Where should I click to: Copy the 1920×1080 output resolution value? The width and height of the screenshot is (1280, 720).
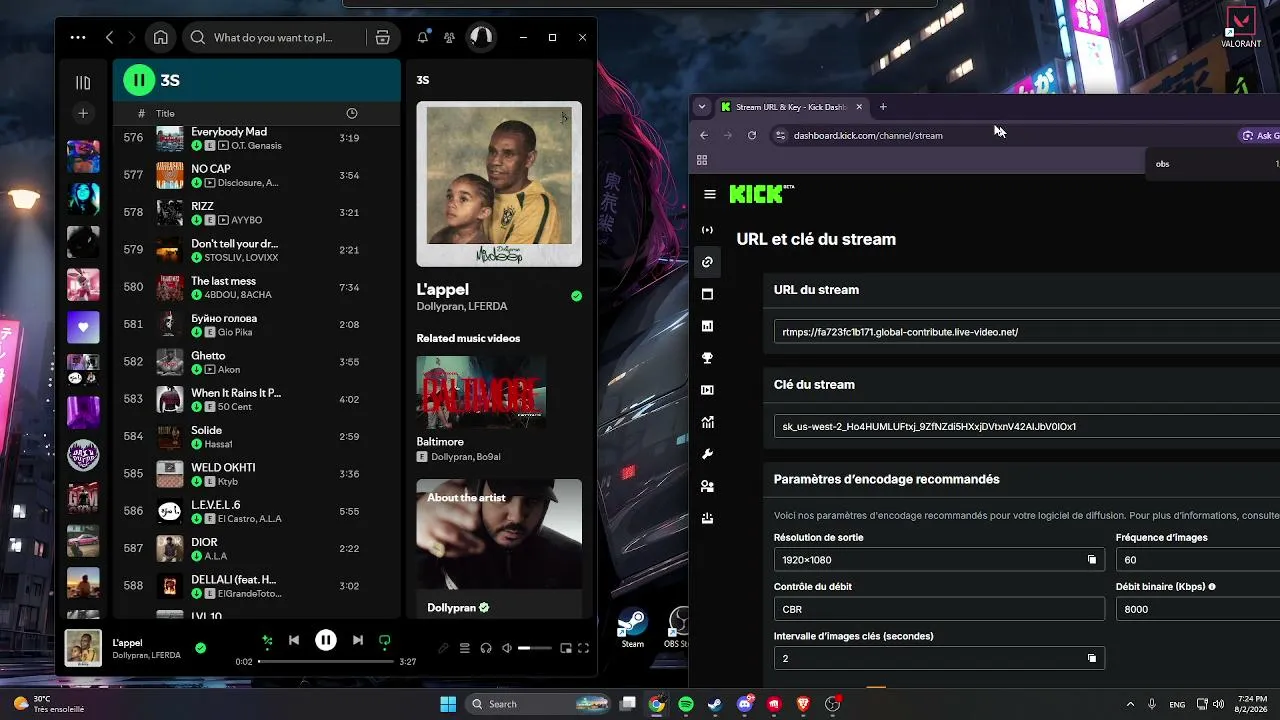click(x=1092, y=560)
